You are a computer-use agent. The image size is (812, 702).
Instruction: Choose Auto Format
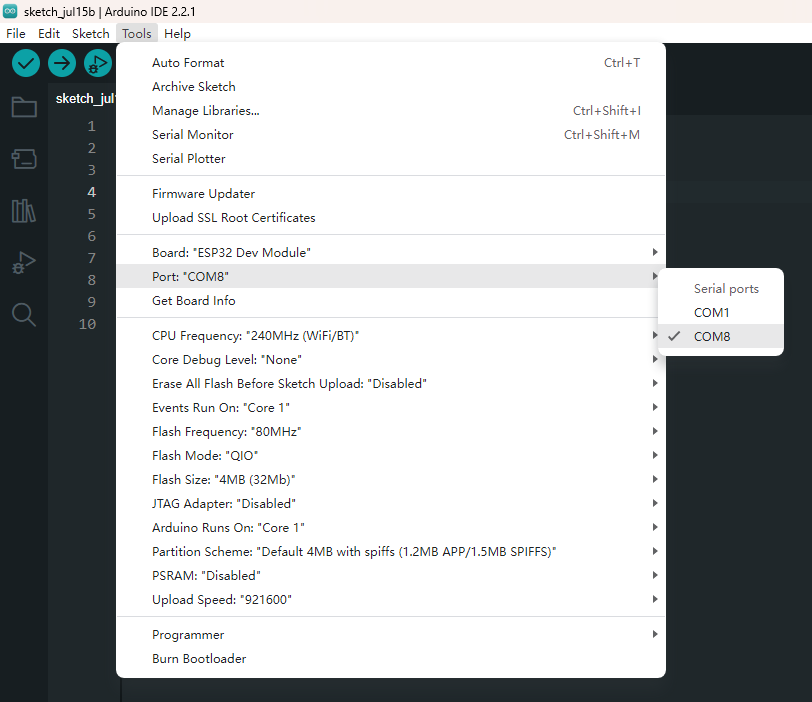(x=391, y=63)
